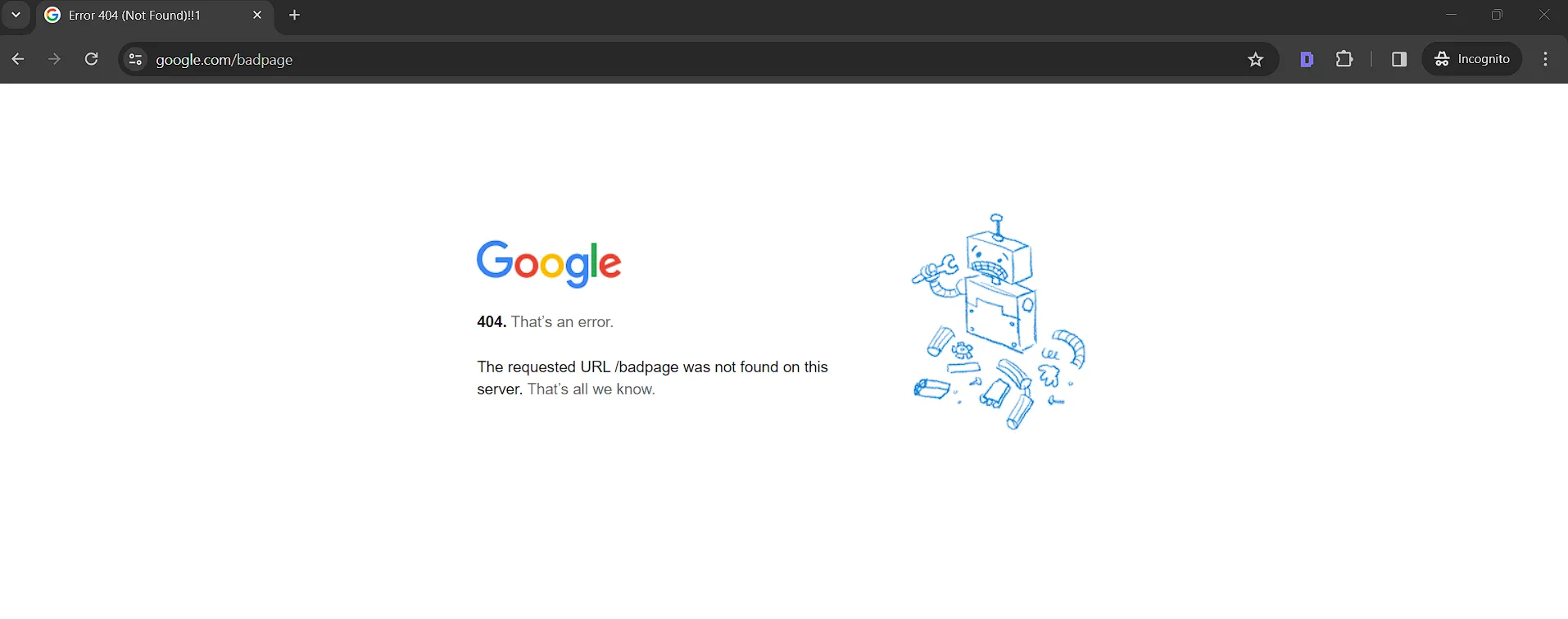Open the Incognito profile menu
Image resolution: width=1568 pixels, height=619 pixels.
[x=1472, y=59]
